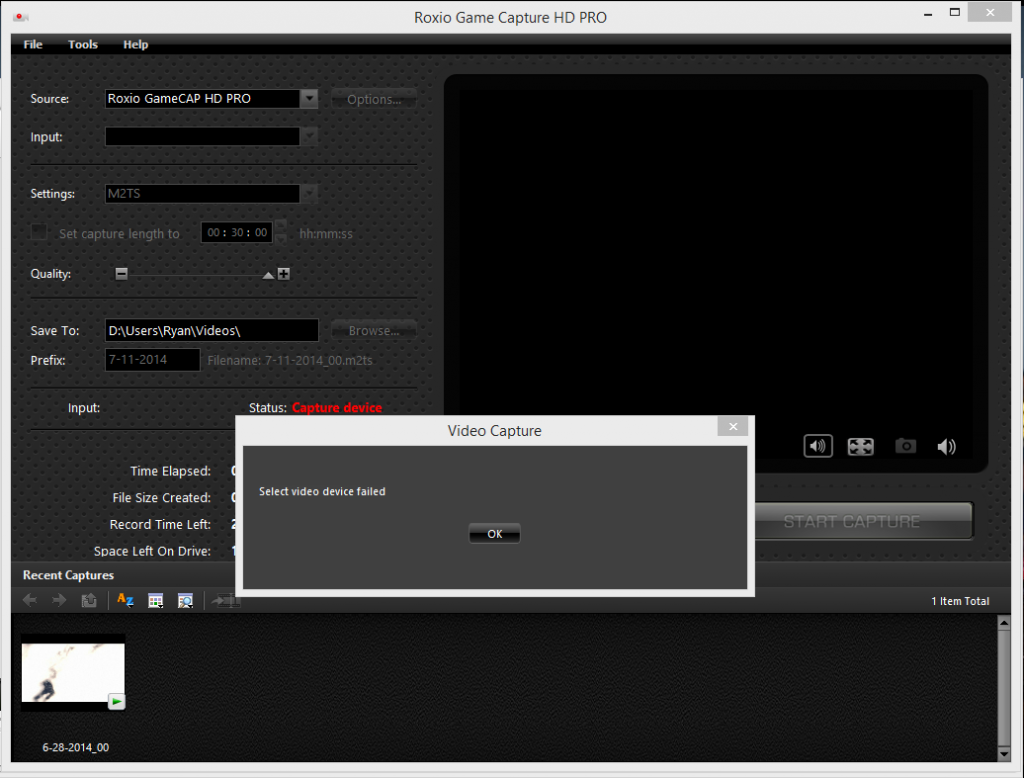Click OK in the Video Capture dialog
Screen dimensions: 1024x778
pyautogui.click(x=494, y=534)
